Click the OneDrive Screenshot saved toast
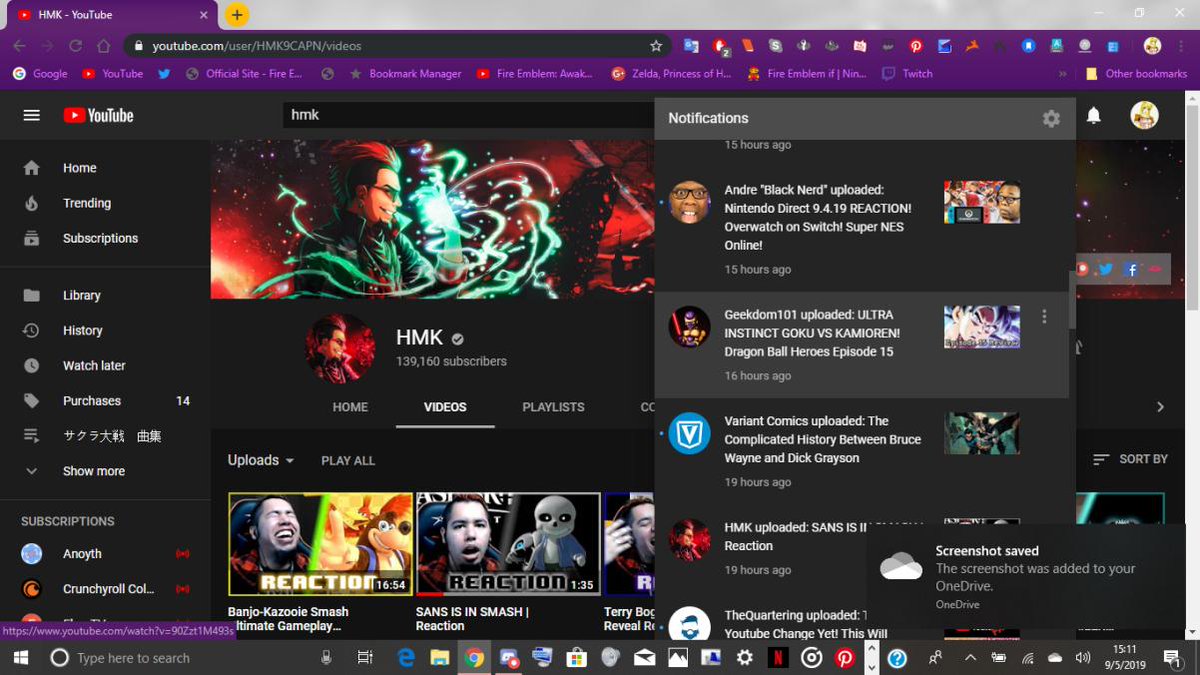The height and width of the screenshot is (675, 1200). point(1025,577)
